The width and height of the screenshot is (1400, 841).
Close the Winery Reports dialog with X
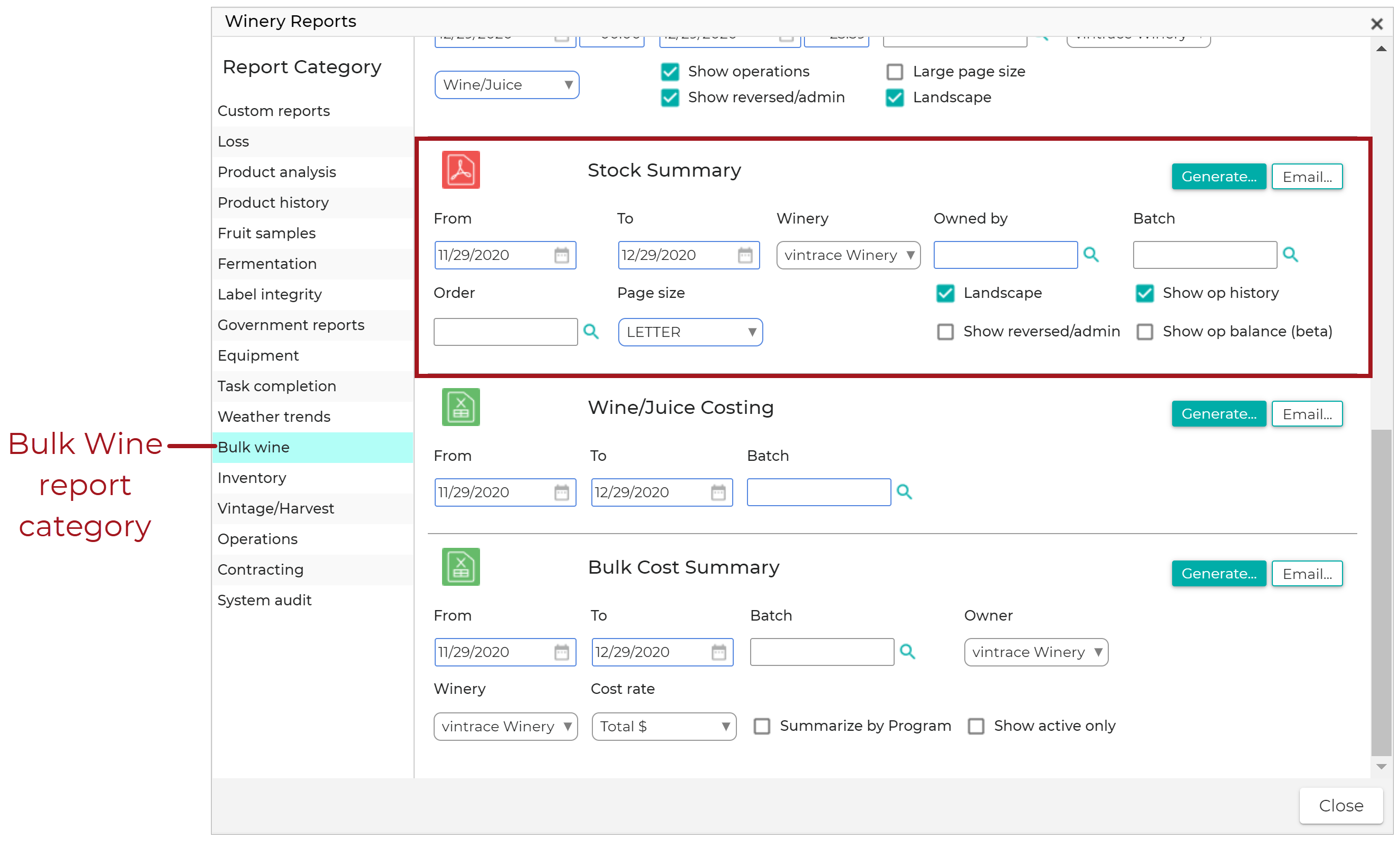1376,24
